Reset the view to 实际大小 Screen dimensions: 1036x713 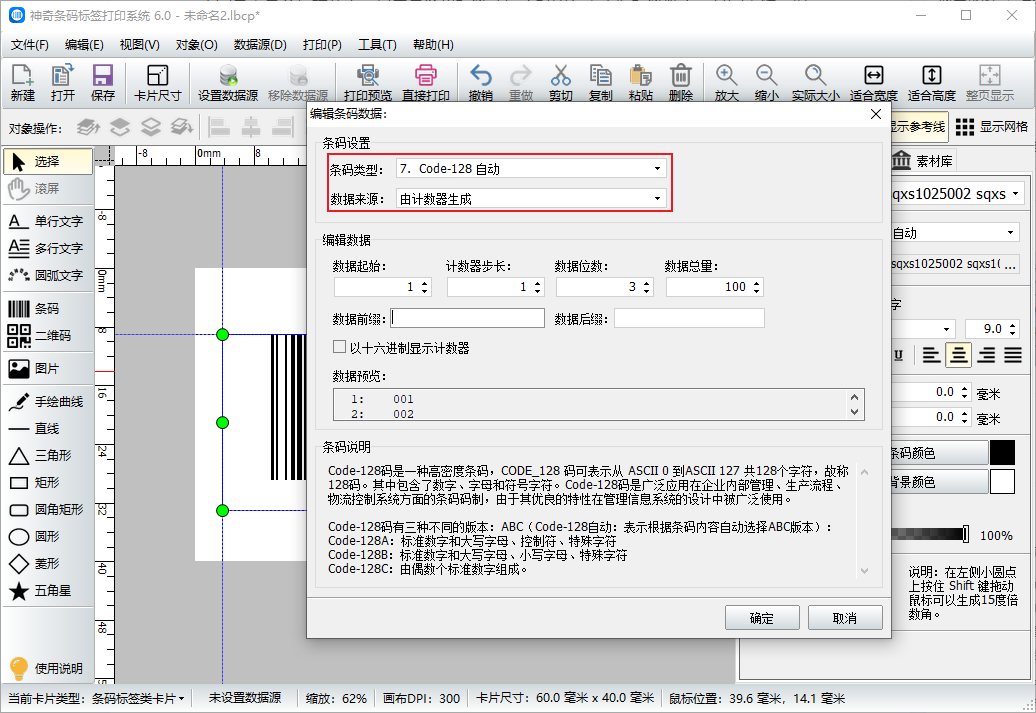[815, 83]
